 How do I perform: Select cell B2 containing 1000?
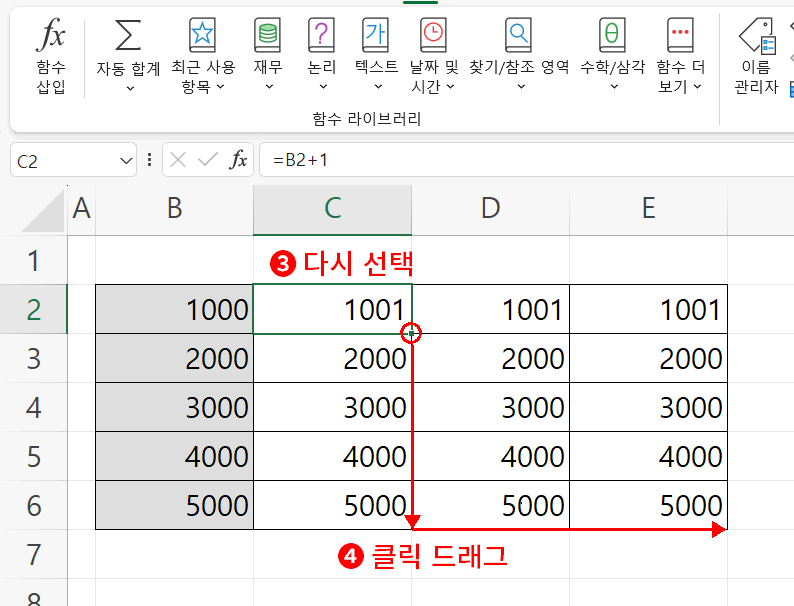pos(174,309)
